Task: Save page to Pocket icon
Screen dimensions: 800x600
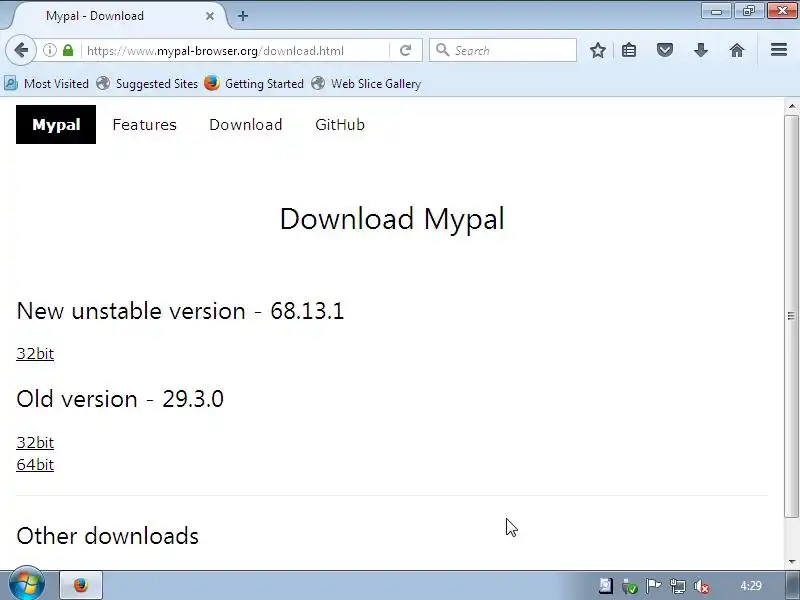Action: click(x=665, y=51)
